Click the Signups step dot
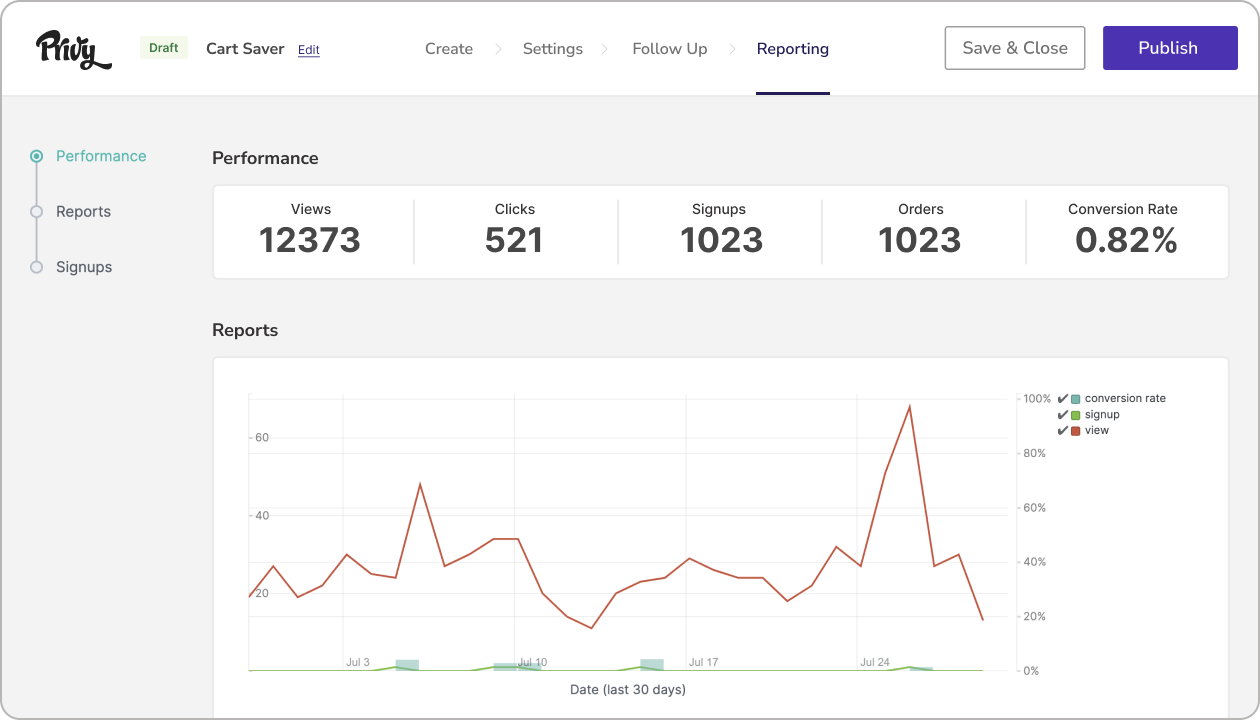1260x720 pixels. point(37,267)
